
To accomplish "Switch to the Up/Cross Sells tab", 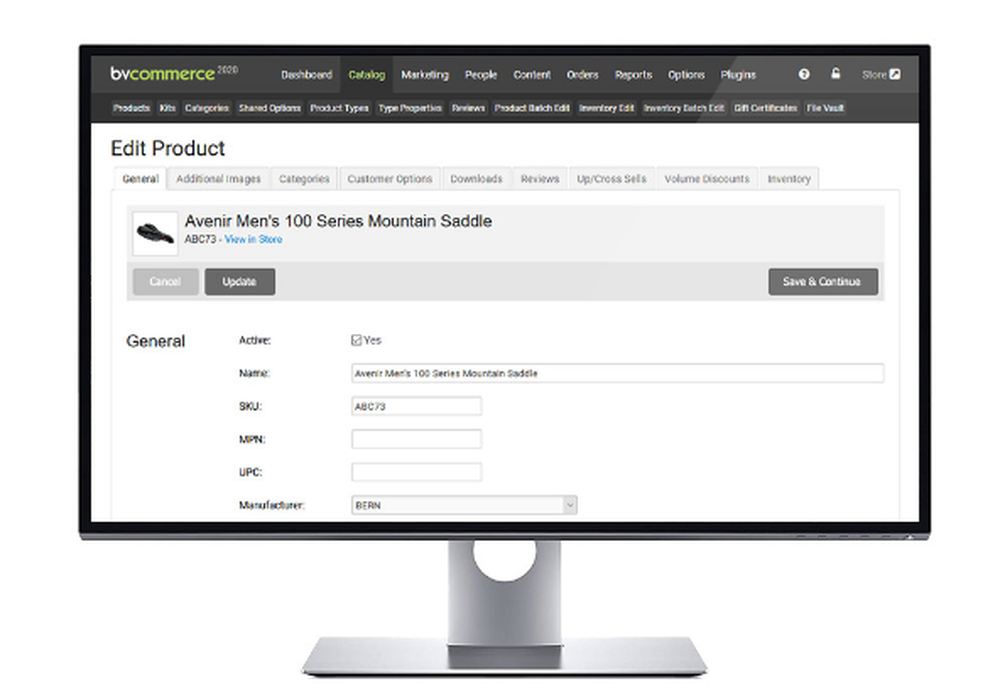I will point(611,178).
